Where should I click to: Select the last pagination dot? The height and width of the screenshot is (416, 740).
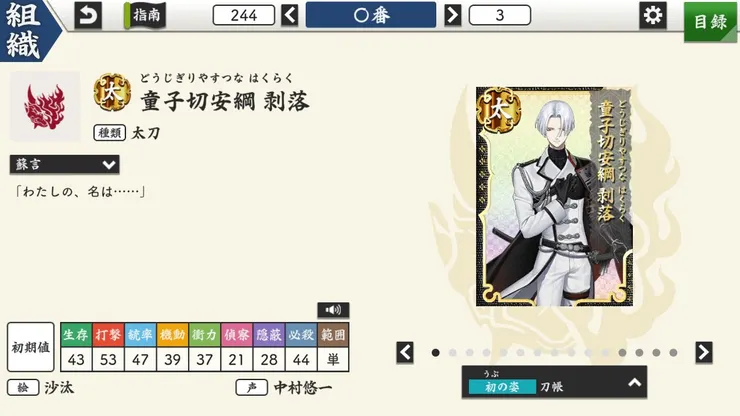click(673, 353)
